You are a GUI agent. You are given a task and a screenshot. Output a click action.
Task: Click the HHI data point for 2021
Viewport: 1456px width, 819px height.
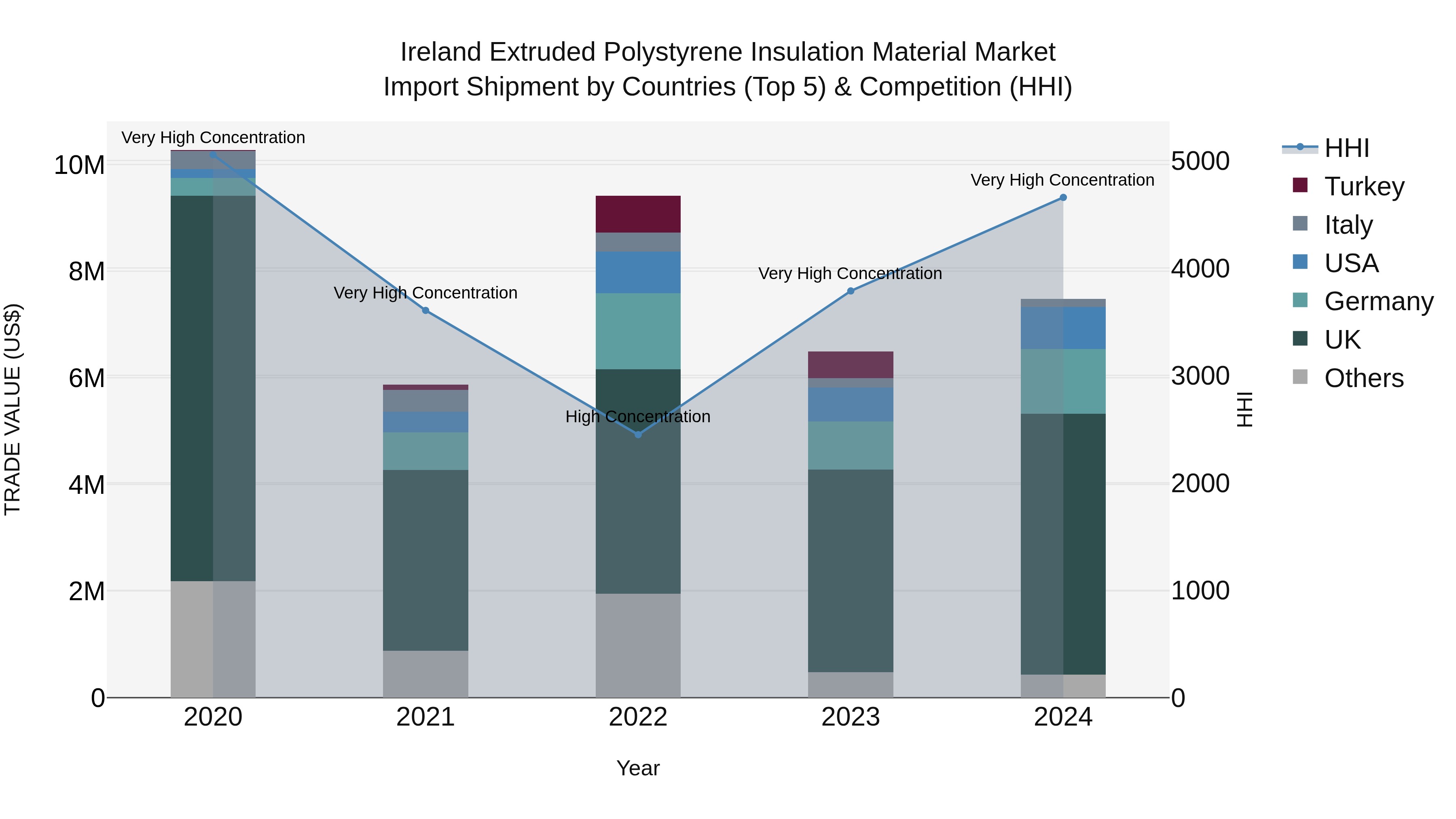tap(425, 310)
